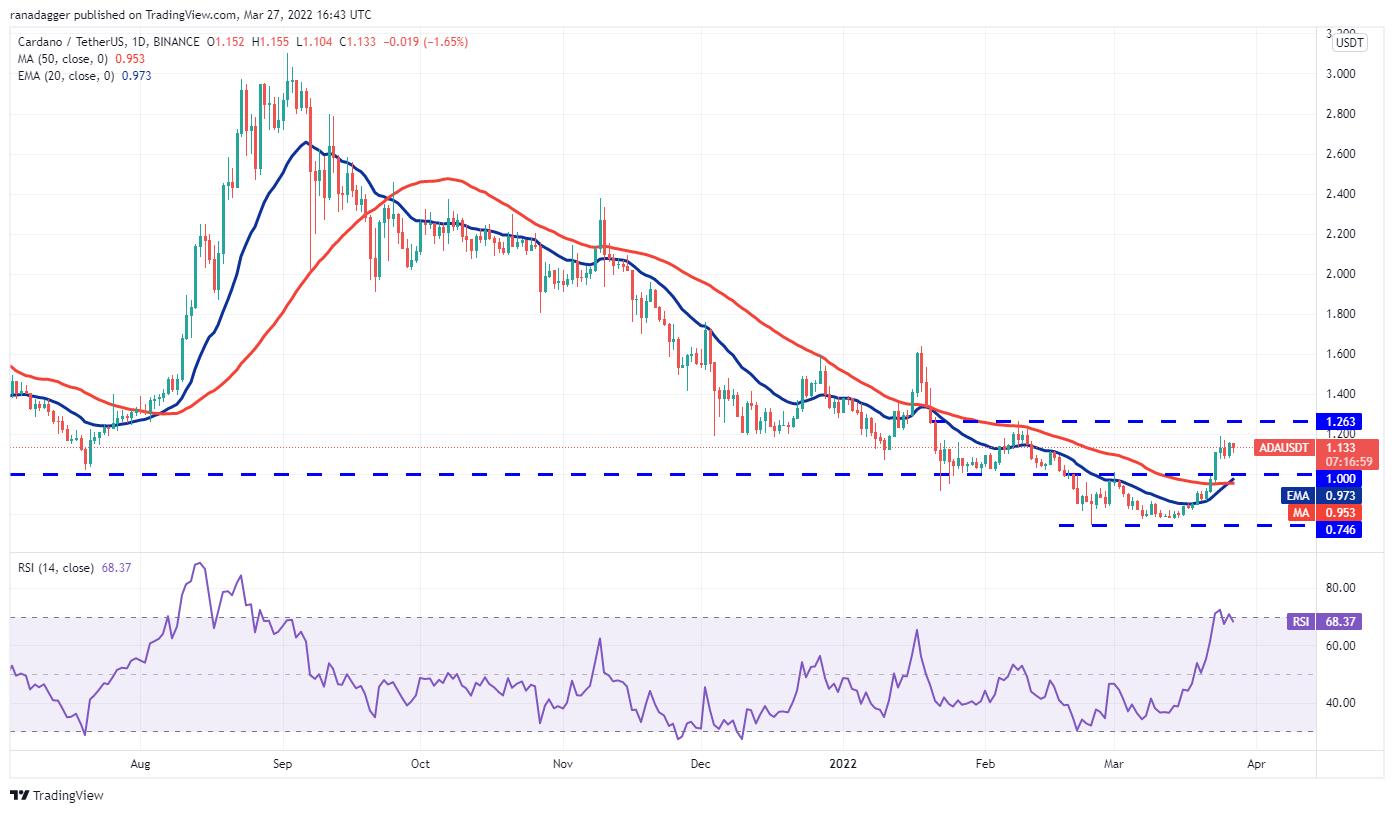Click the 3.000 price axis label
This screenshot has width=1394, height=813.
[1340, 74]
